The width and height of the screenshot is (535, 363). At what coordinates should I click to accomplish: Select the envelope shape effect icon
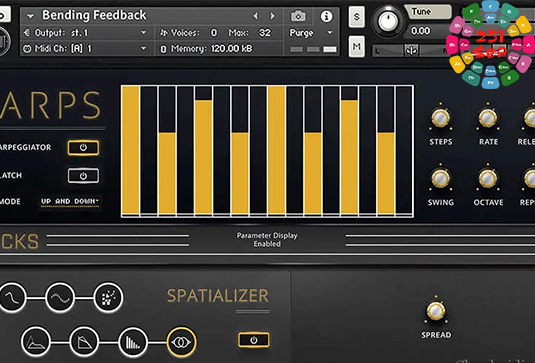point(36,342)
